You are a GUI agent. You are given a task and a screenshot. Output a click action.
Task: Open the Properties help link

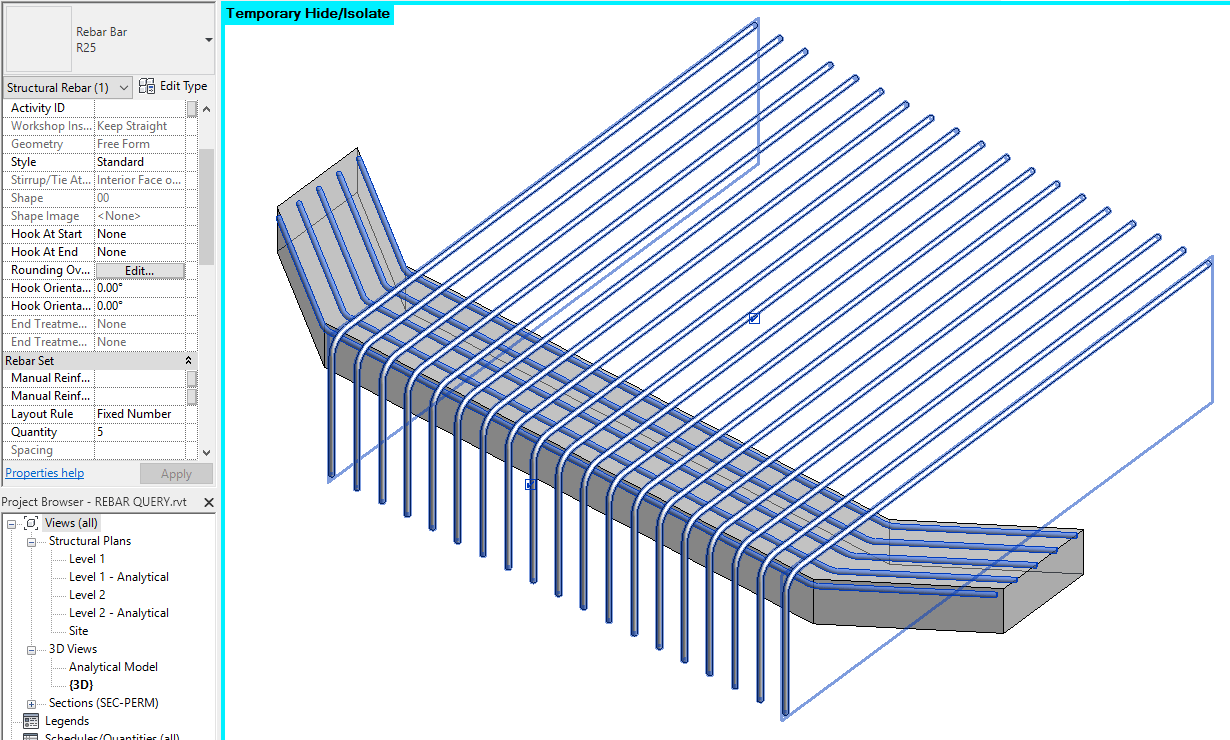tap(44, 472)
